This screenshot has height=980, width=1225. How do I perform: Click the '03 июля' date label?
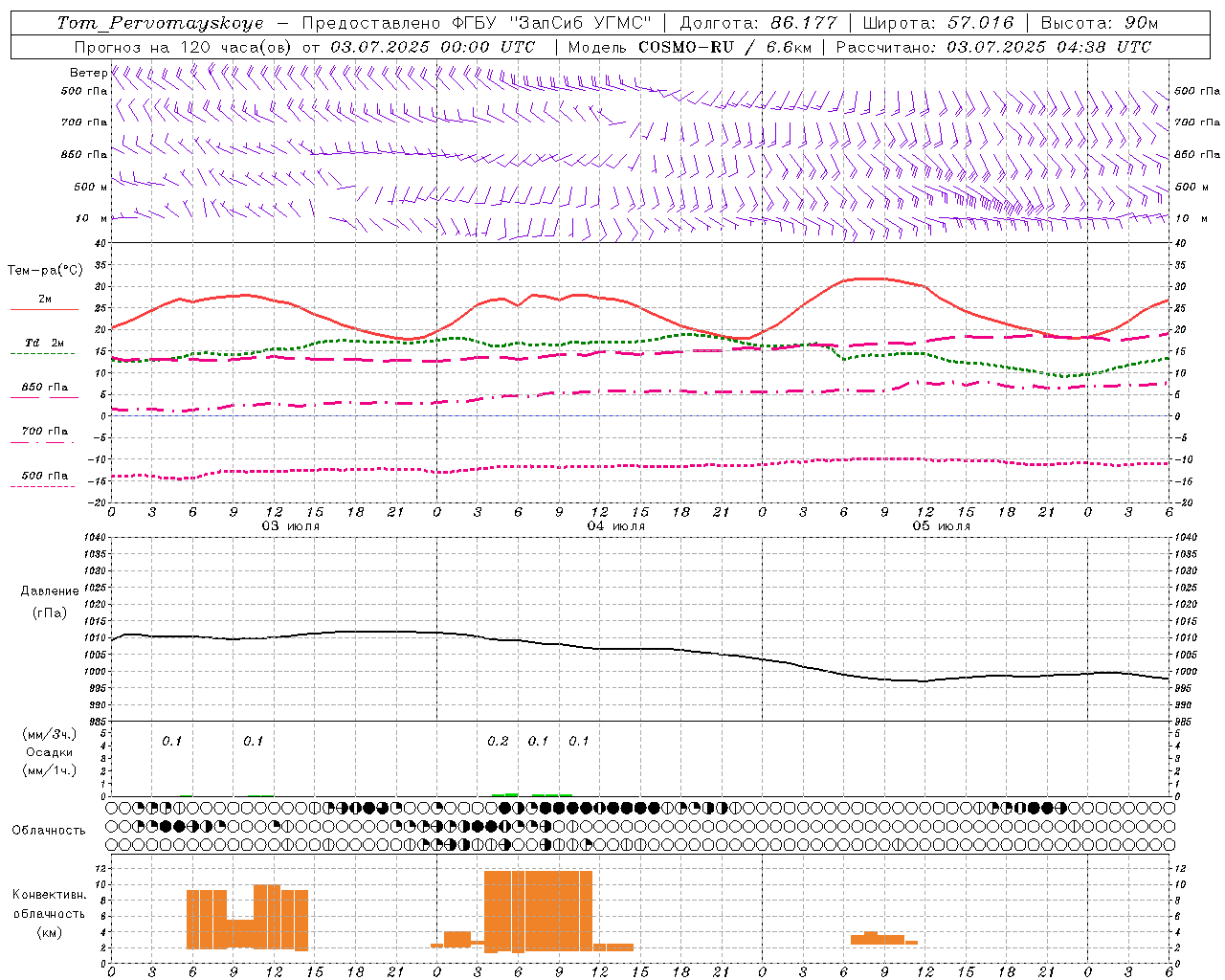tap(291, 526)
